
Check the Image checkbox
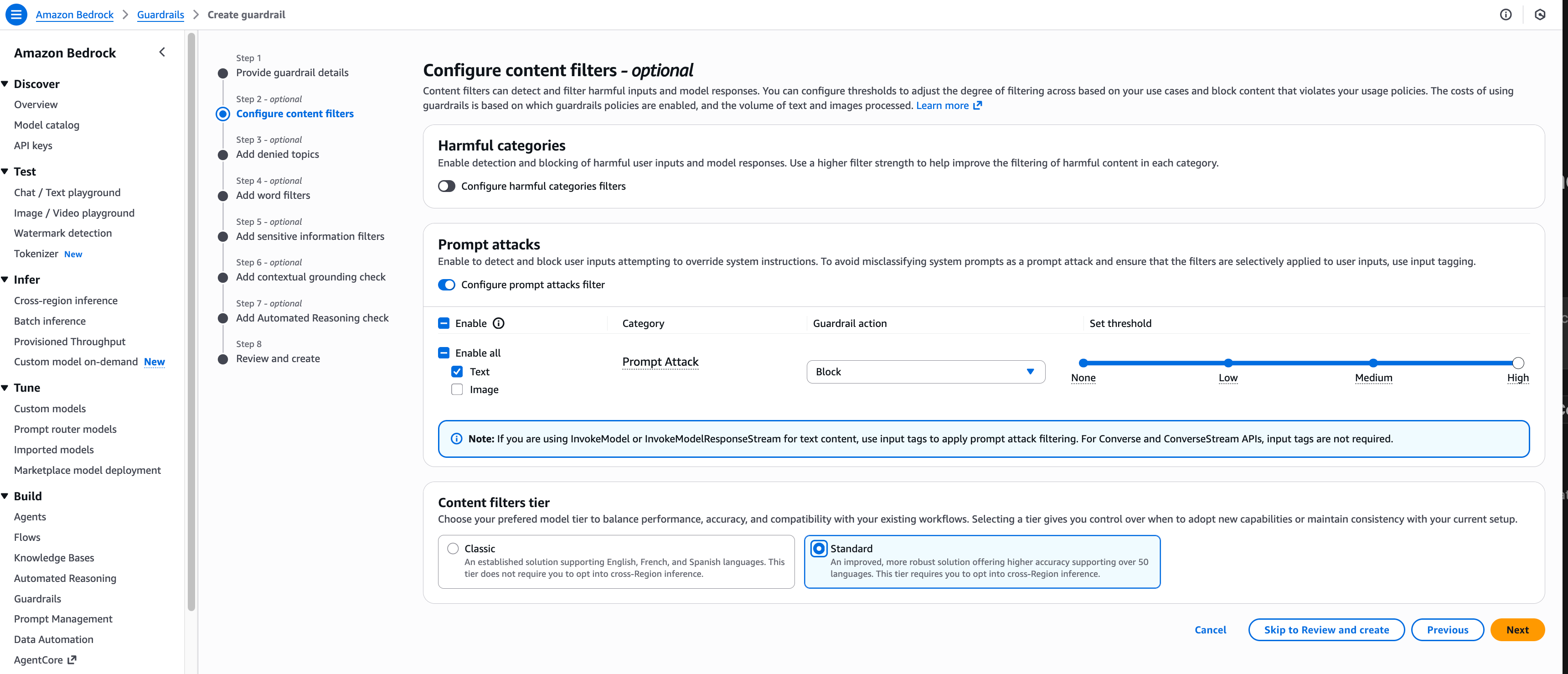pyautogui.click(x=457, y=389)
